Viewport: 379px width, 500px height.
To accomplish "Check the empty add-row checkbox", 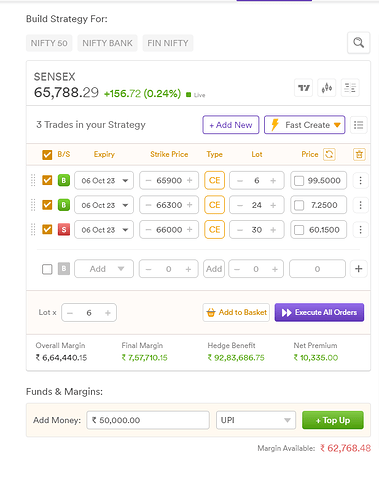I will click(x=47, y=269).
